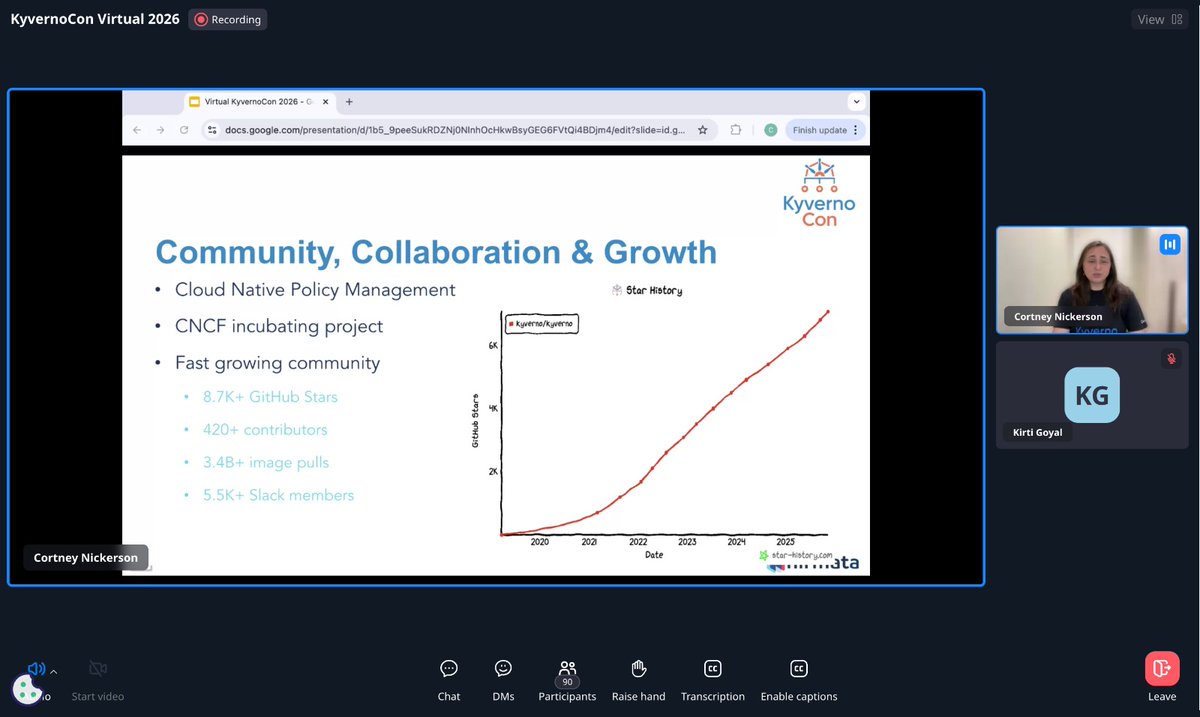Select Kirti Goyal's participant tile
The height and width of the screenshot is (717, 1200).
tap(1091, 395)
